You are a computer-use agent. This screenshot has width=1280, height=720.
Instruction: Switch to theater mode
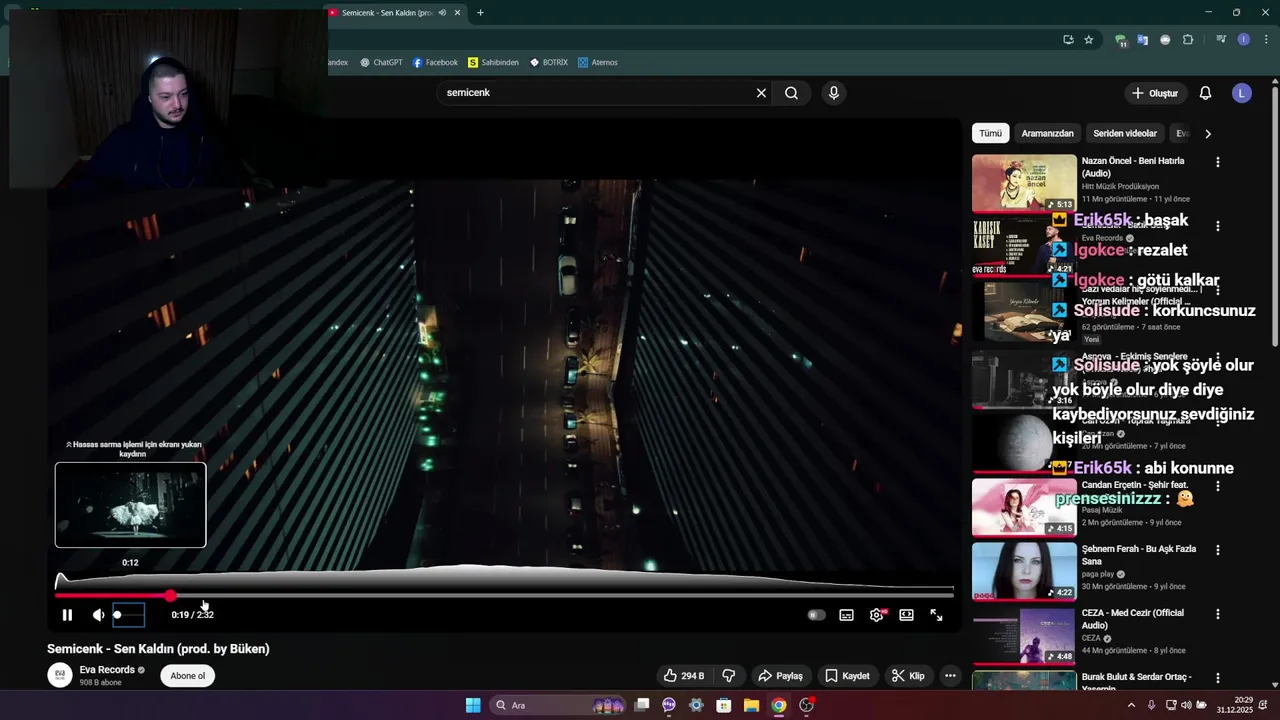tap(906, 615)
